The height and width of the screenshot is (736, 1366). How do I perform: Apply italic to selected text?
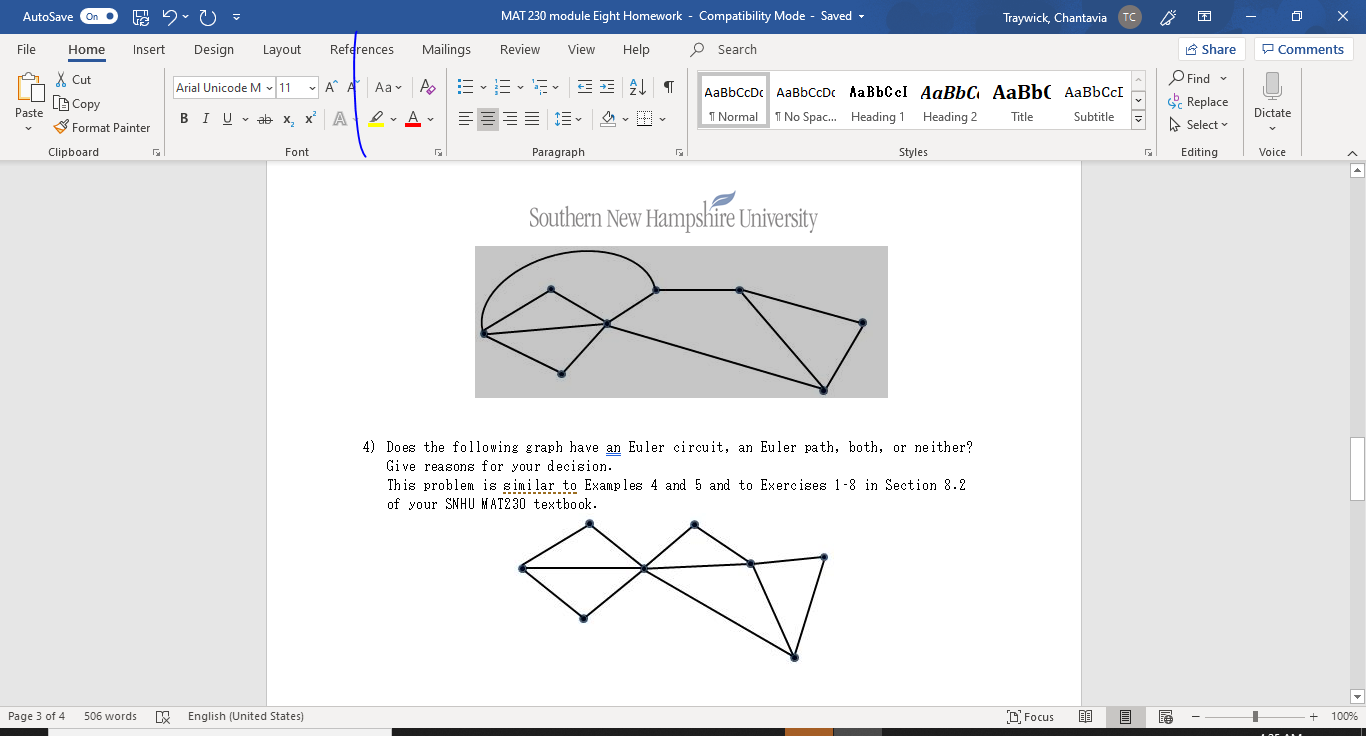click(x=205, y=118)
